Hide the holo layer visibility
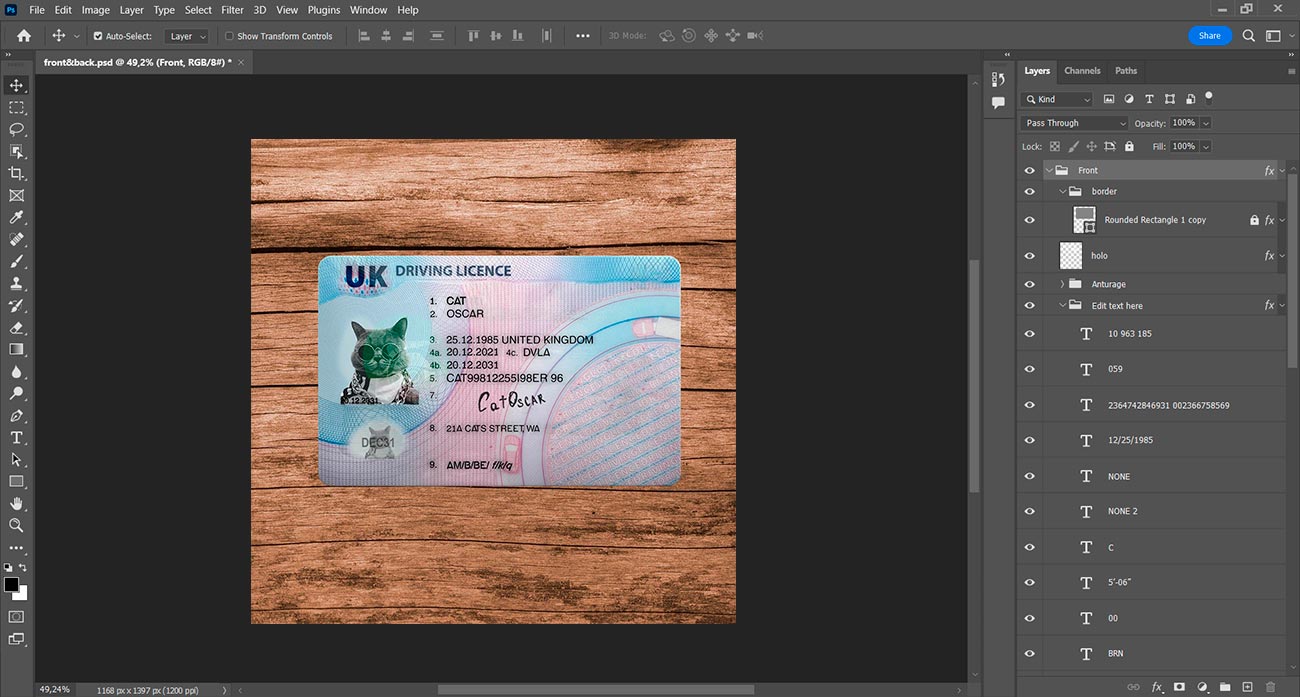The height and width of the screenshot is (697, 1300). click(1030, 255)
